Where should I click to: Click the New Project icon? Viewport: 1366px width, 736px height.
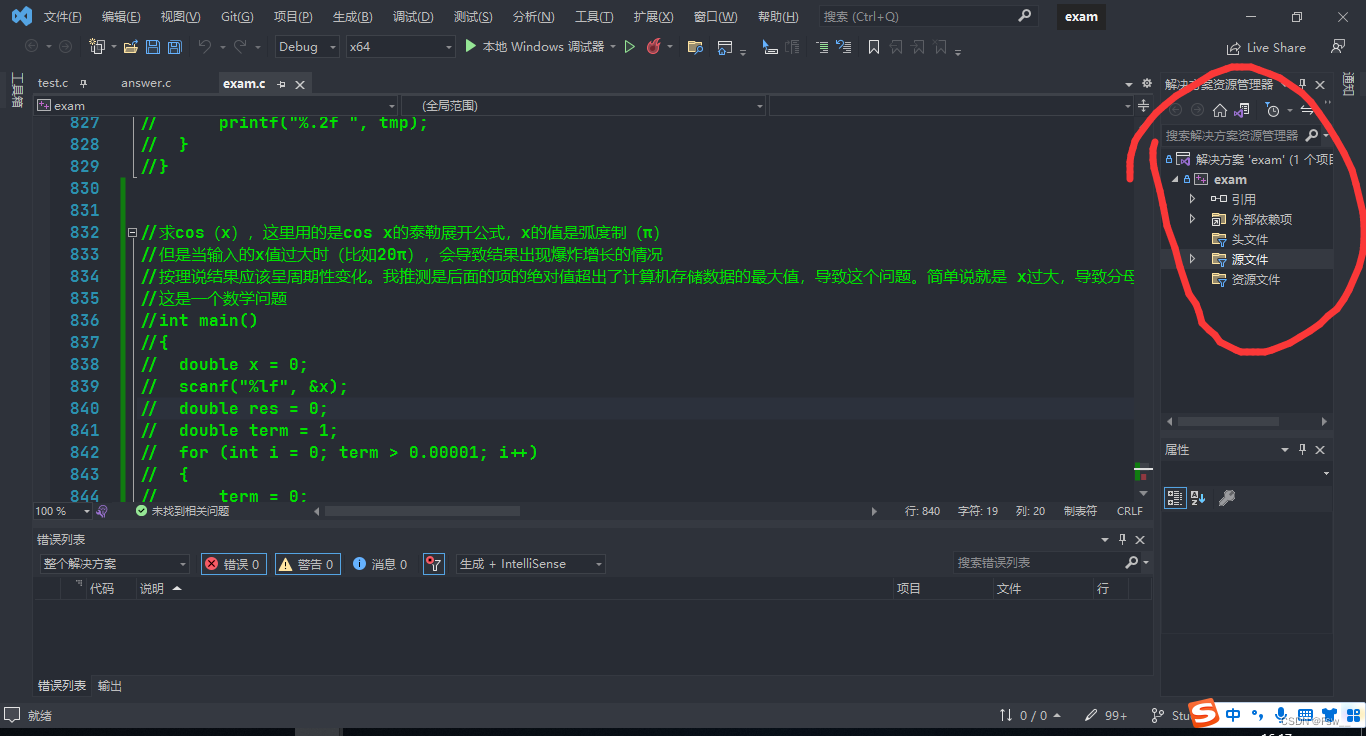tap(97, 47)
